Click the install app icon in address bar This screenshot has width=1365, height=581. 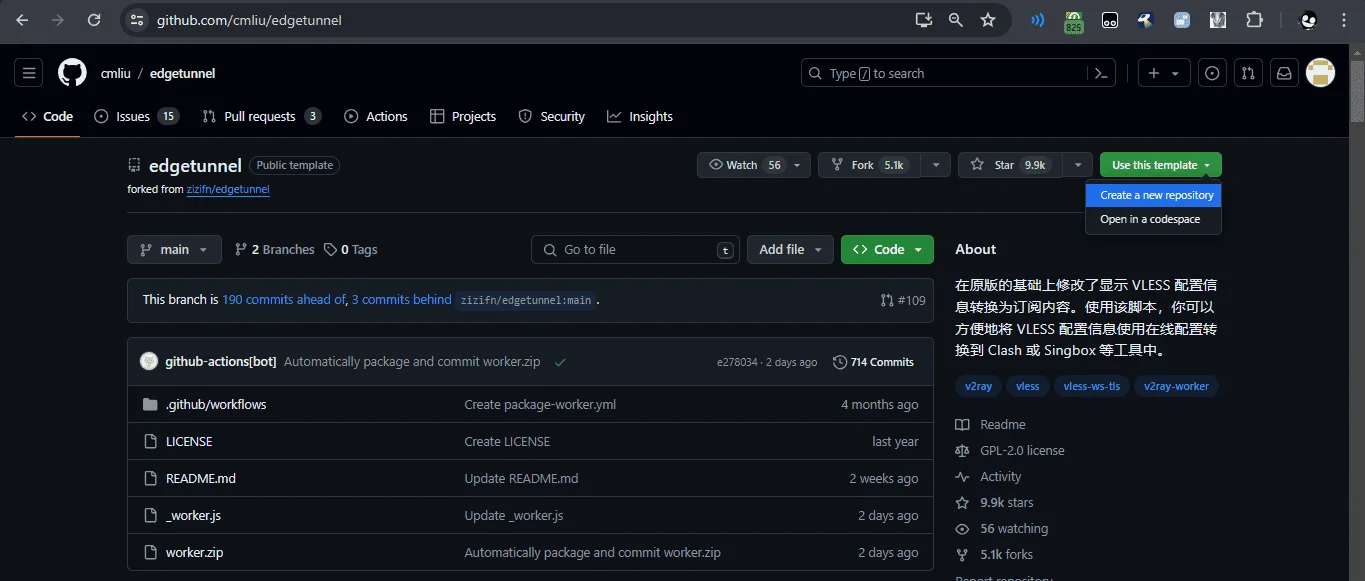(923, 20)
